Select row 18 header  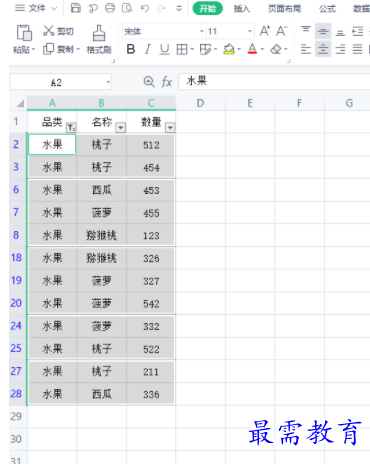(x=16, y=258)
